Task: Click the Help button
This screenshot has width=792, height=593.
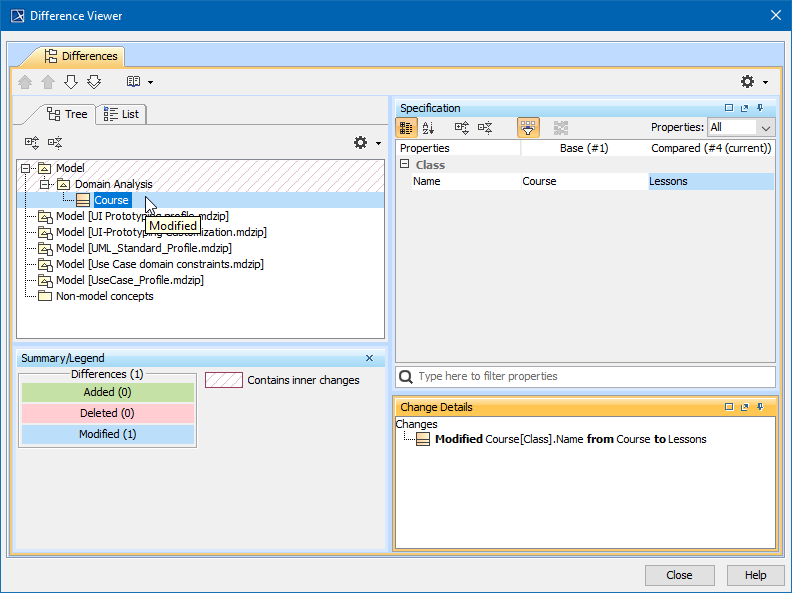Action: [755, 575]
